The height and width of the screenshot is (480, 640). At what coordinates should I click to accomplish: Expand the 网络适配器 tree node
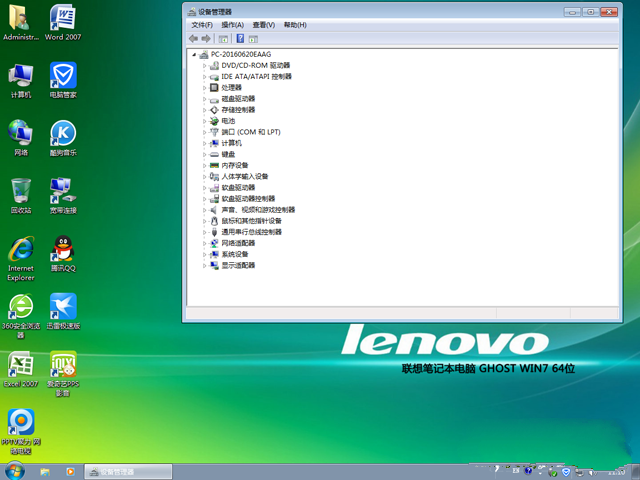tap(205, 243)
